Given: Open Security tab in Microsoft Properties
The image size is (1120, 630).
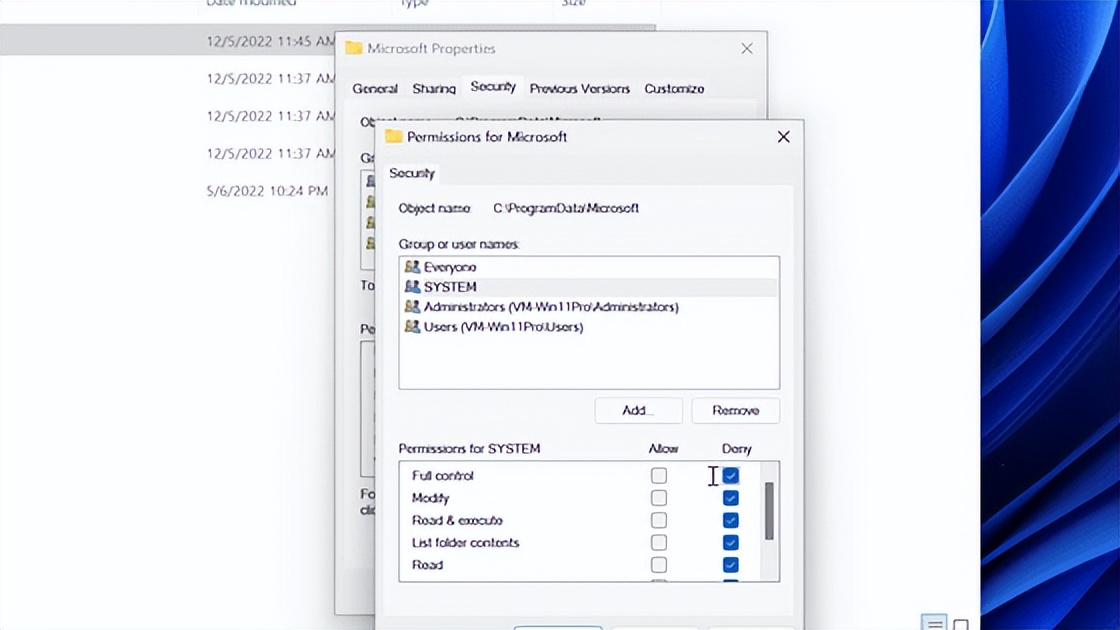Looking at the screenshot, I should tap(493, 86).
